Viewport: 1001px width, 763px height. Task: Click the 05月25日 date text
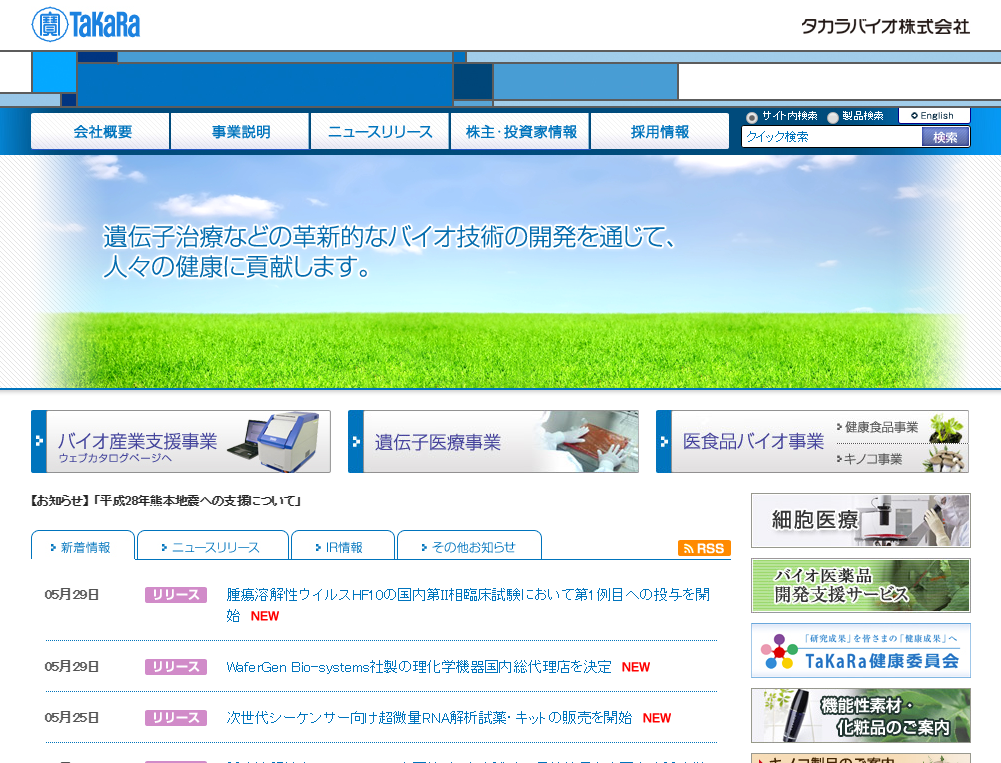(x=72, y=718)
